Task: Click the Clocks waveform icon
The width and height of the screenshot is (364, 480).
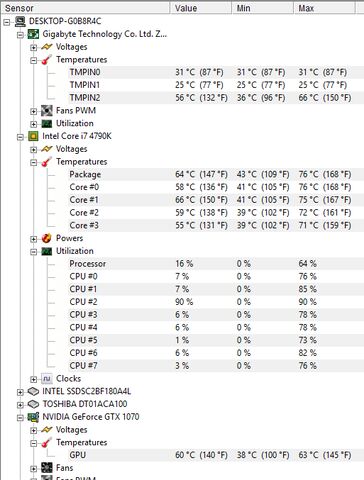Action: [47, 379]
